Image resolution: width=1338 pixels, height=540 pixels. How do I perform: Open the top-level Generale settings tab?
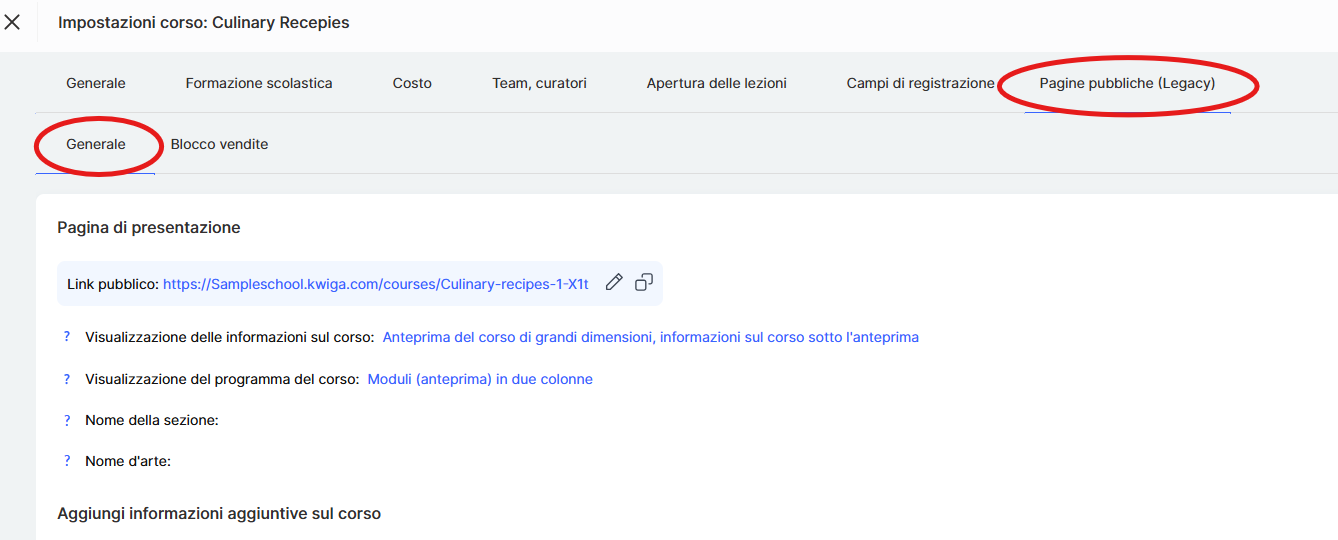tap(96, 83)
